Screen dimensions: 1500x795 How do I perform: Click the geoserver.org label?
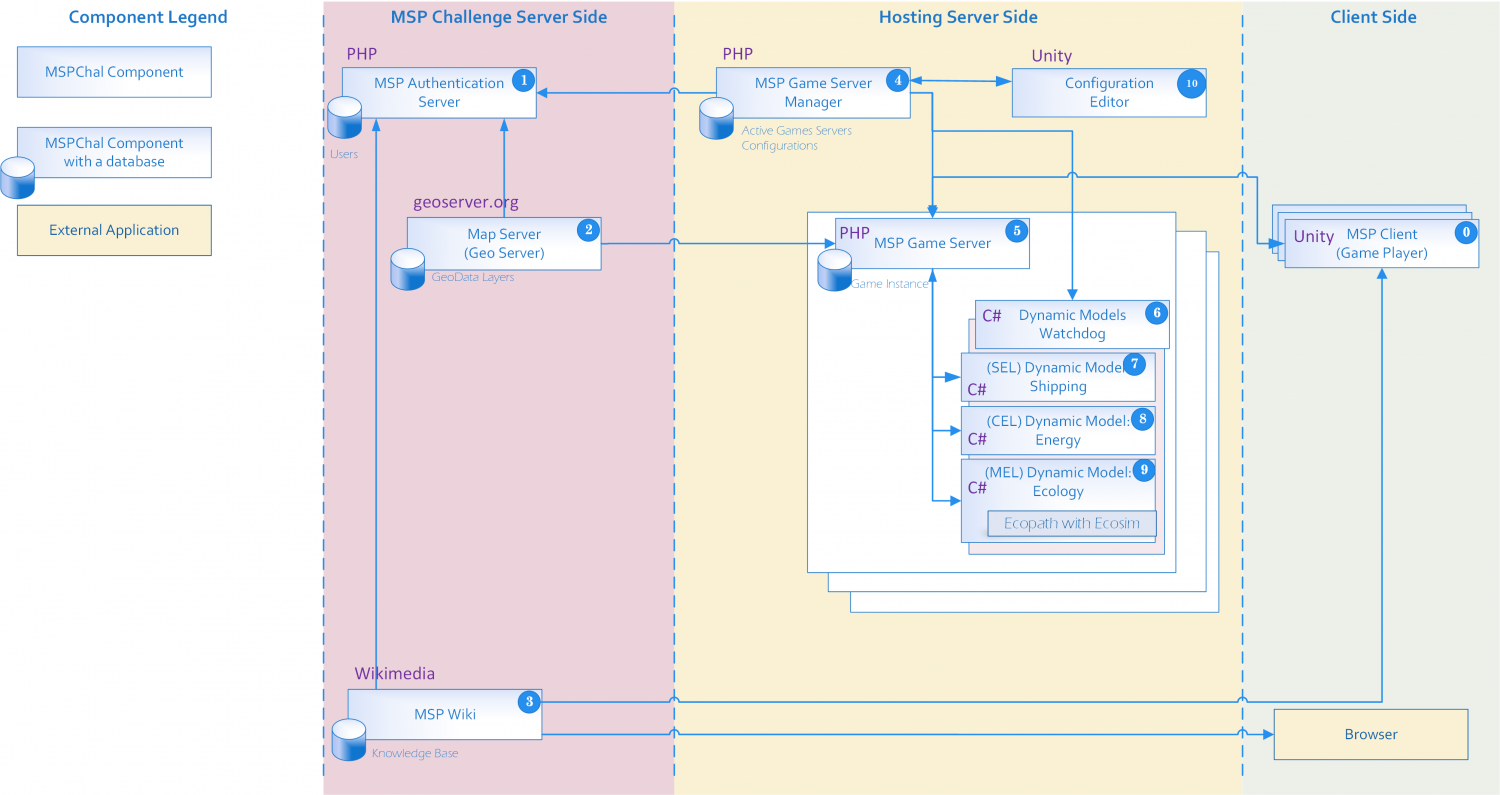[466, 202]
